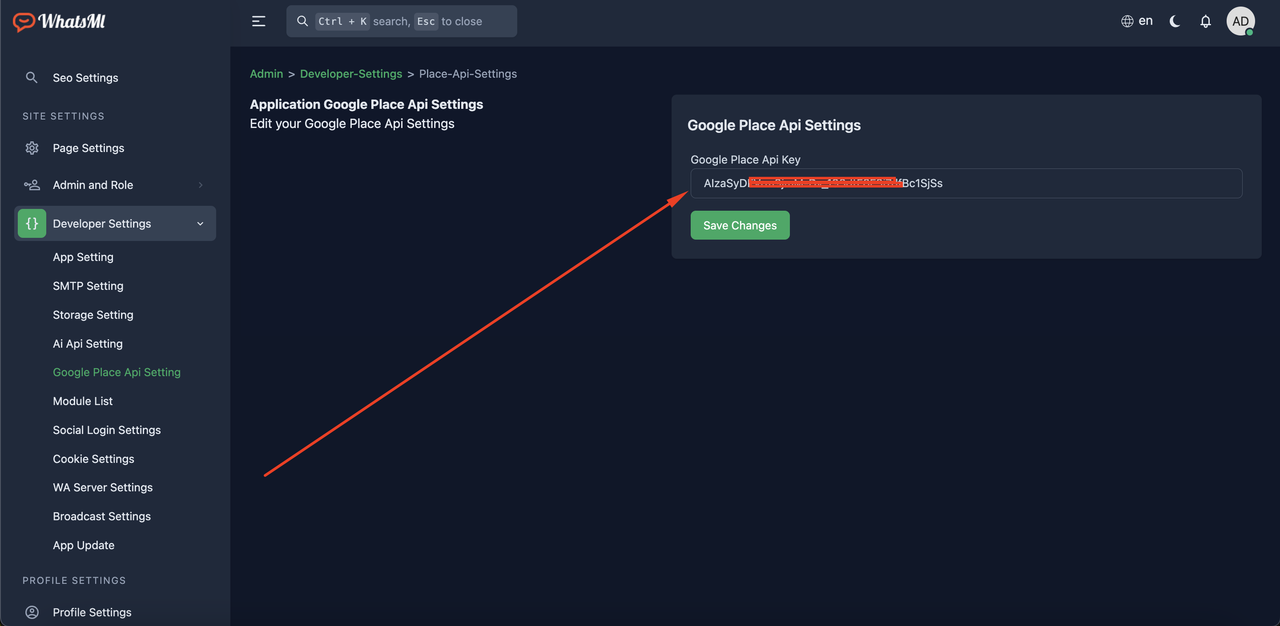1280x626 pixels.
Task: Collapse Developer Settings chevron
Action: [200, 224]
